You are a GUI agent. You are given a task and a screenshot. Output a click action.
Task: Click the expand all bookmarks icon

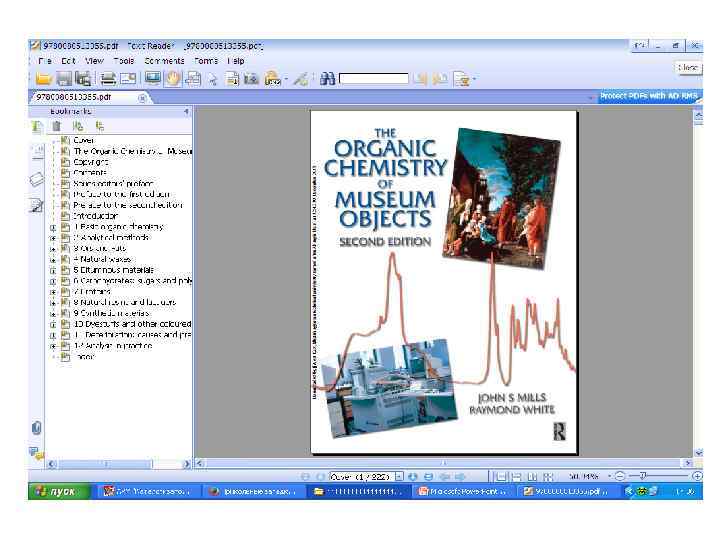click(78, 126)
